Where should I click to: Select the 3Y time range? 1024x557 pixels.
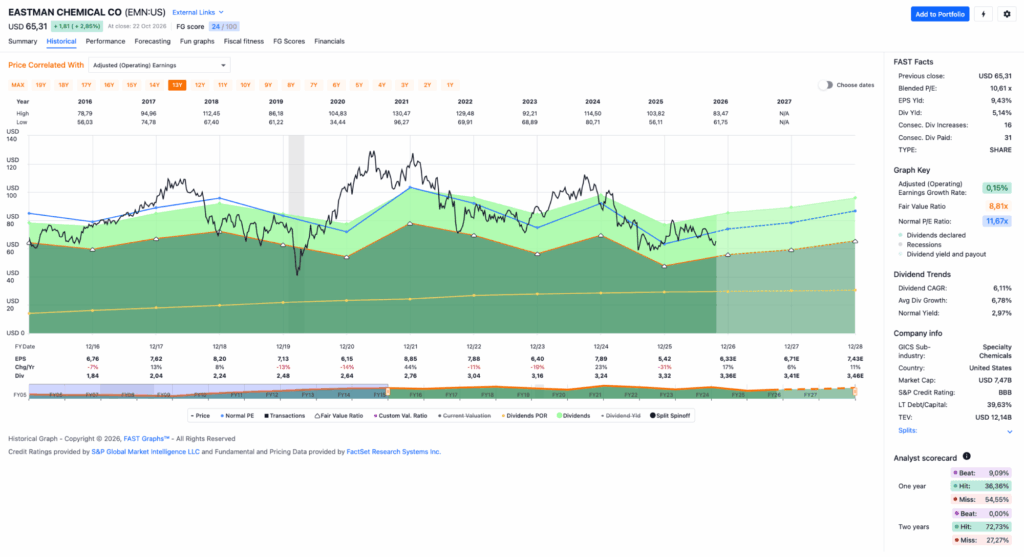pos(404,85)
